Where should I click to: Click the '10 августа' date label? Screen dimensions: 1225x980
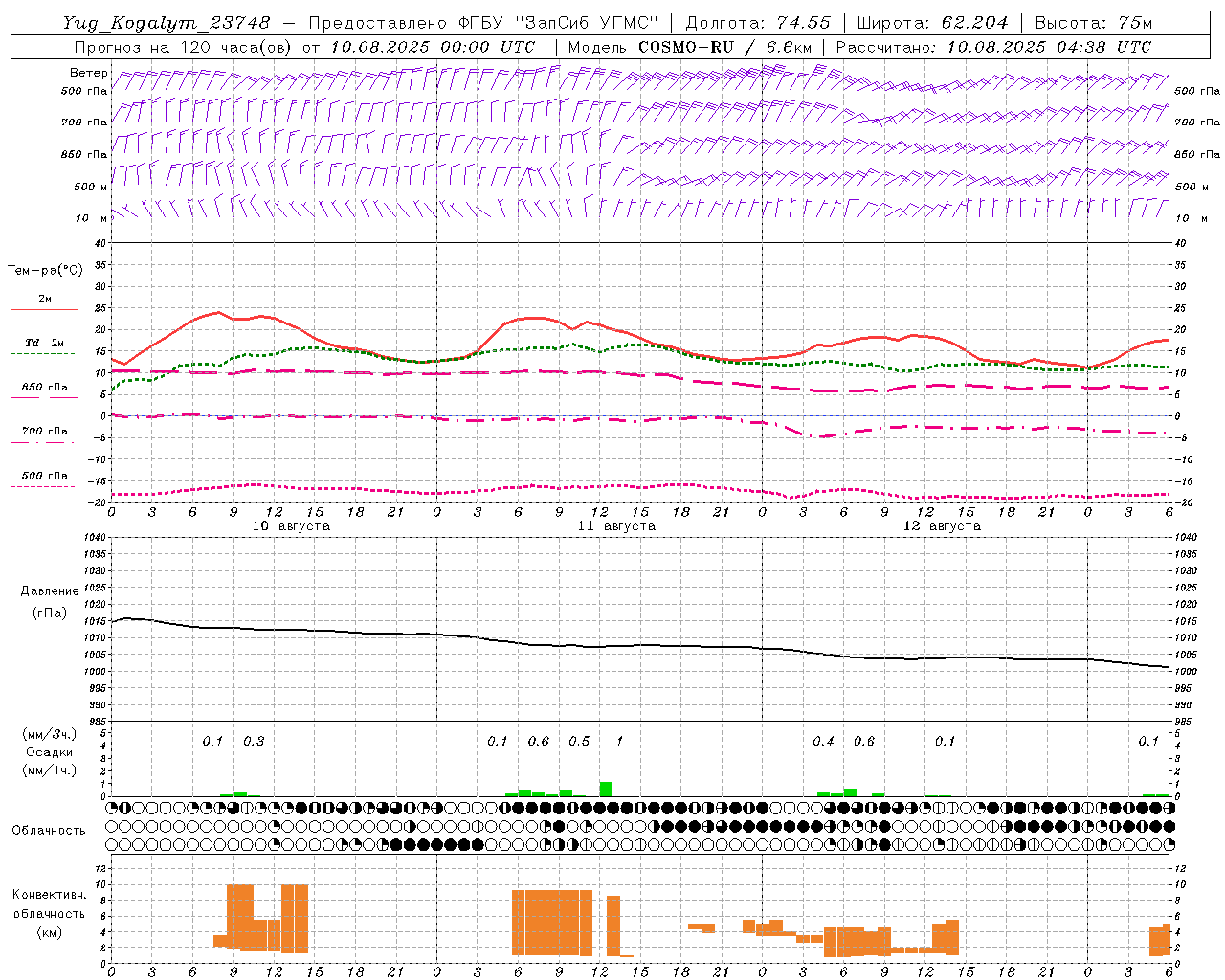291,526
